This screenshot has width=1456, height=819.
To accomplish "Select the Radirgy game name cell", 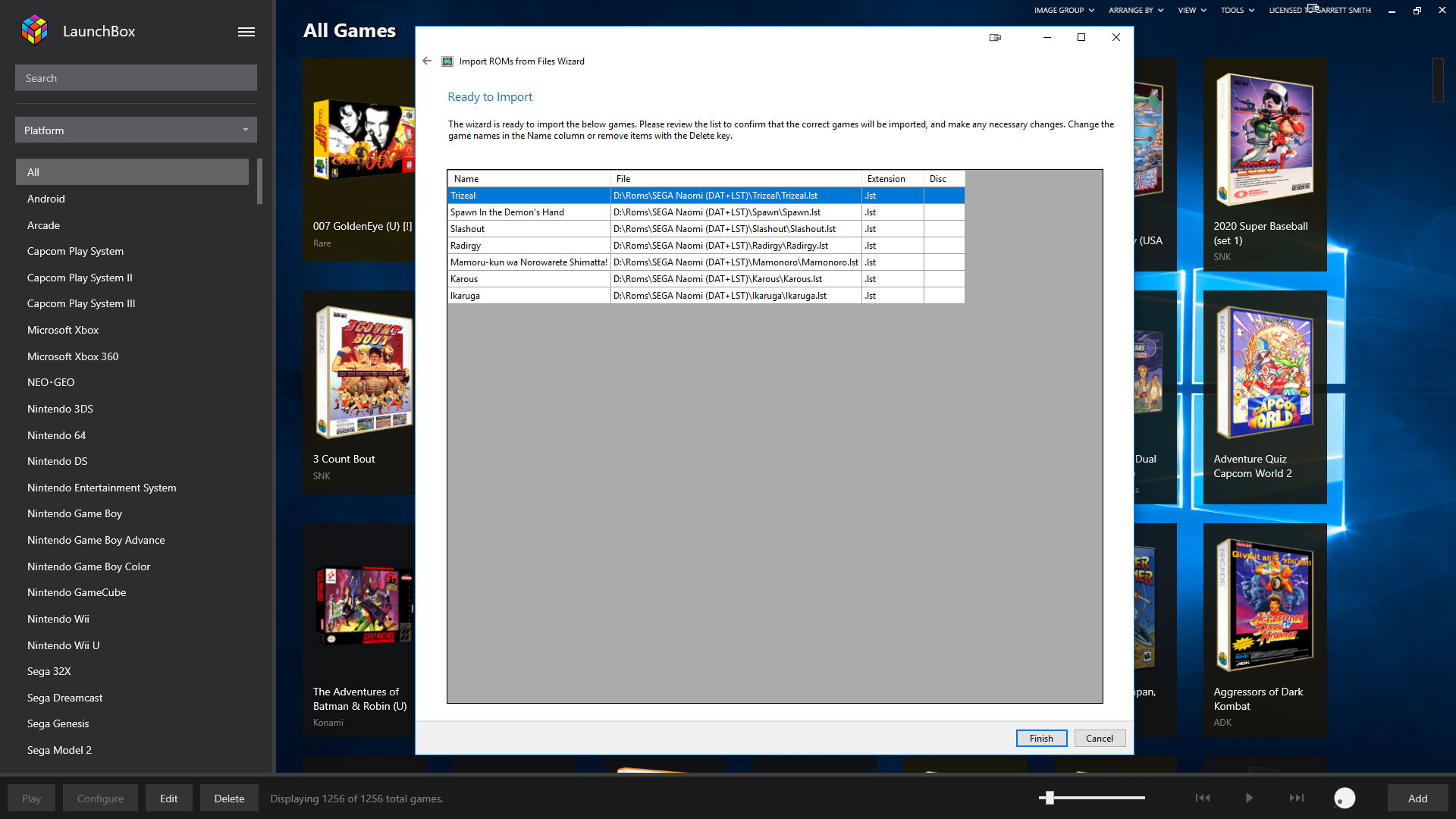I will 529,246.
